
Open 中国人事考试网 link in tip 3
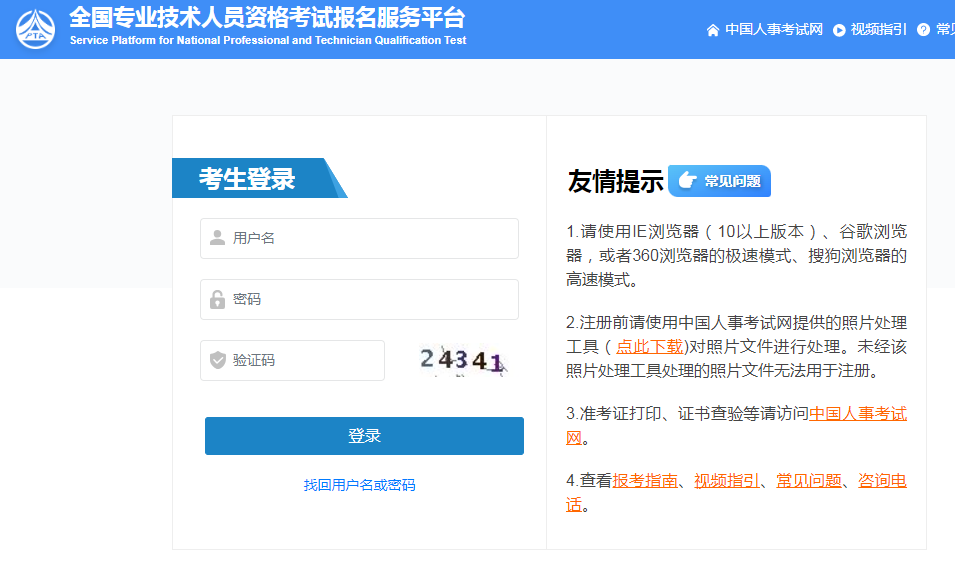point(858,414)
